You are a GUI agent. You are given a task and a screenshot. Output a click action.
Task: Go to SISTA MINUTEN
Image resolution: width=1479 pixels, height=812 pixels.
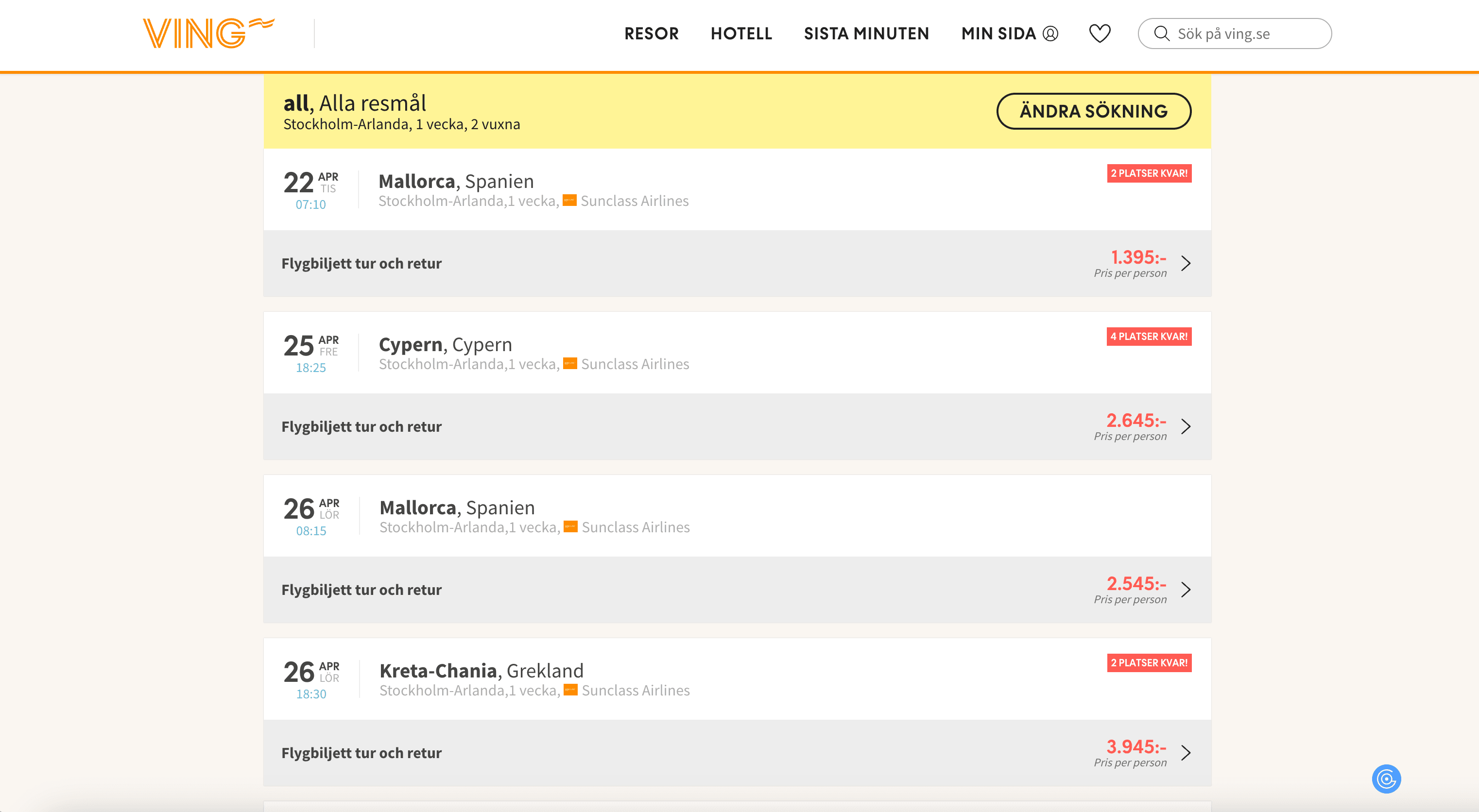click(x=866, y=34)
